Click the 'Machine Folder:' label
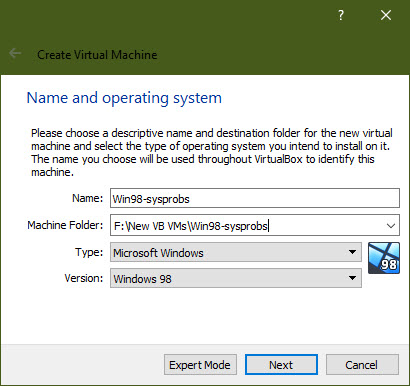 (65, 225)
